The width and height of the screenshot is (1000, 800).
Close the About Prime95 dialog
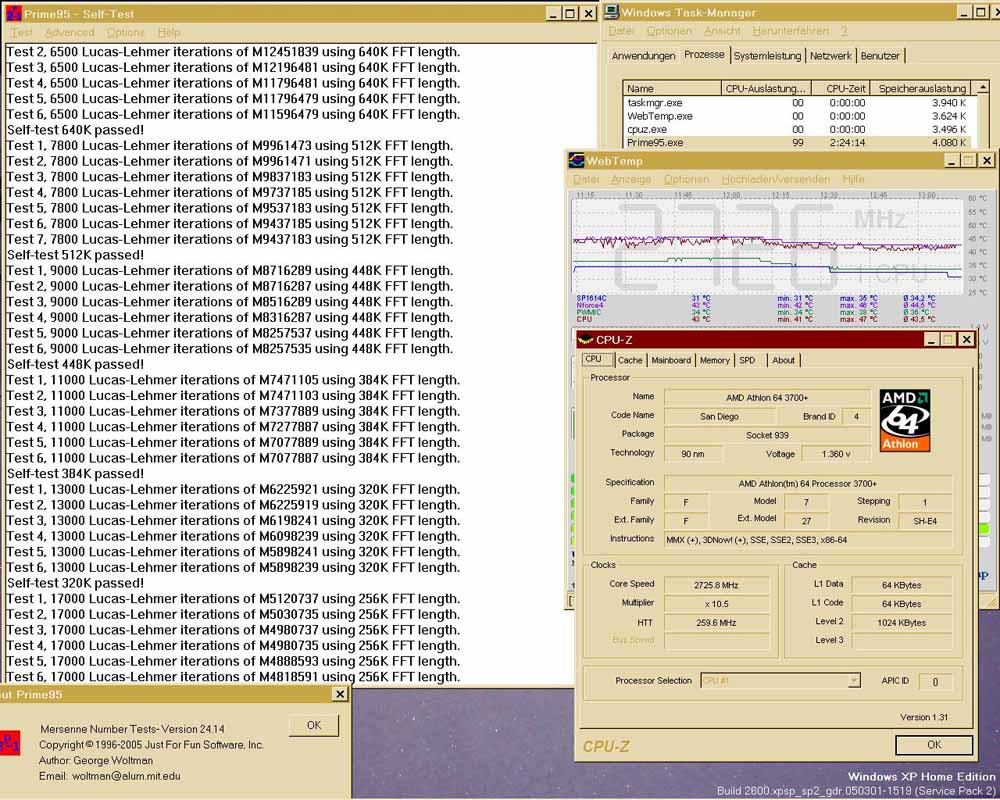pos(340,694)
